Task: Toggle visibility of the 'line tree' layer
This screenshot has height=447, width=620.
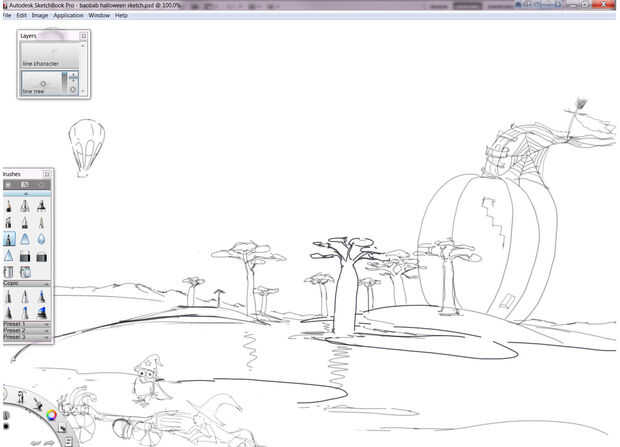Action: click(73, 90)
